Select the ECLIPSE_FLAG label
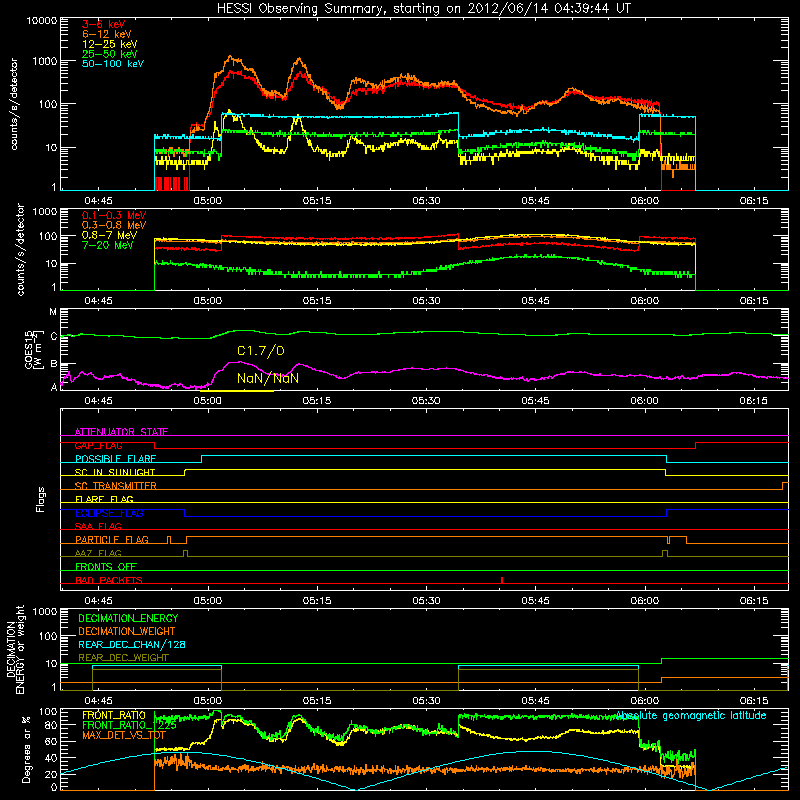 (109, 513)
